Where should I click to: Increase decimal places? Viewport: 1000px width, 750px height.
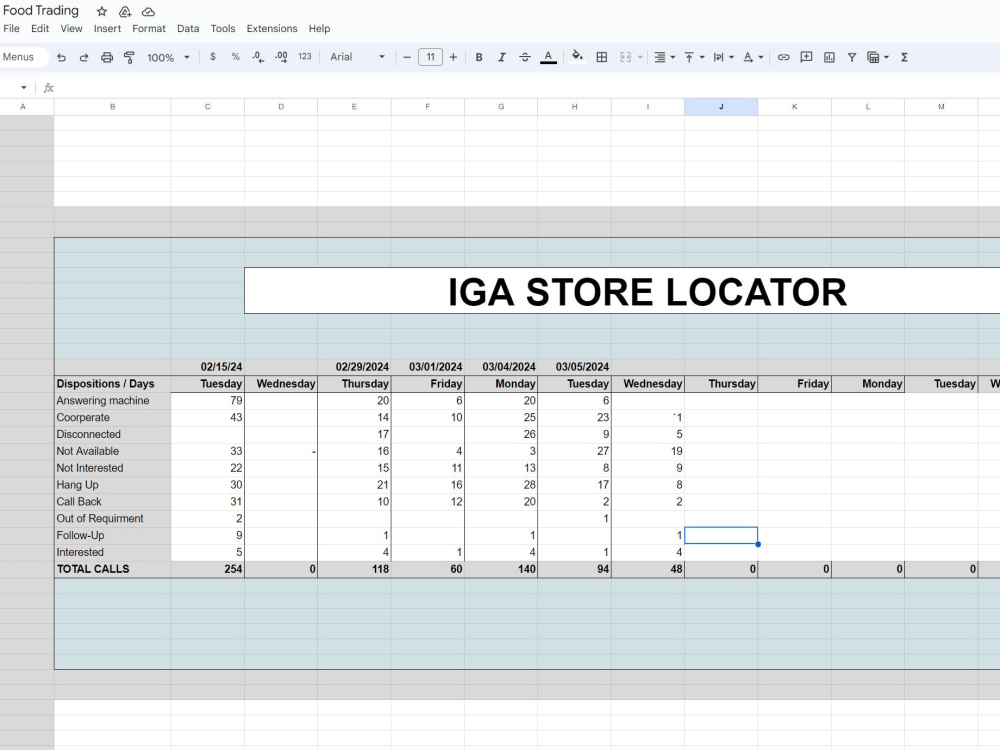point(281,57)
